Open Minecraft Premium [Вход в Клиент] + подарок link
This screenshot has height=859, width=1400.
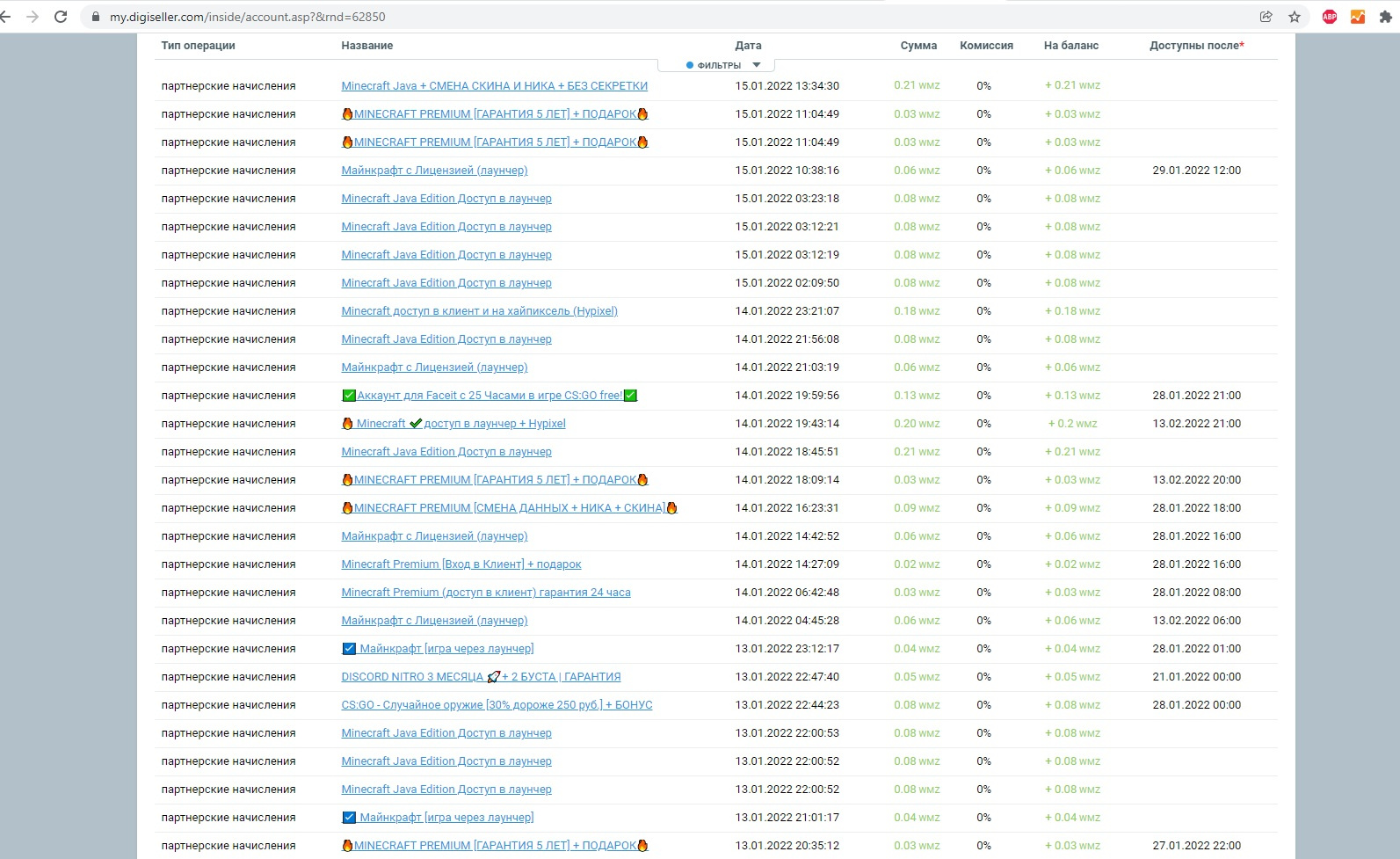pos(461,564)
